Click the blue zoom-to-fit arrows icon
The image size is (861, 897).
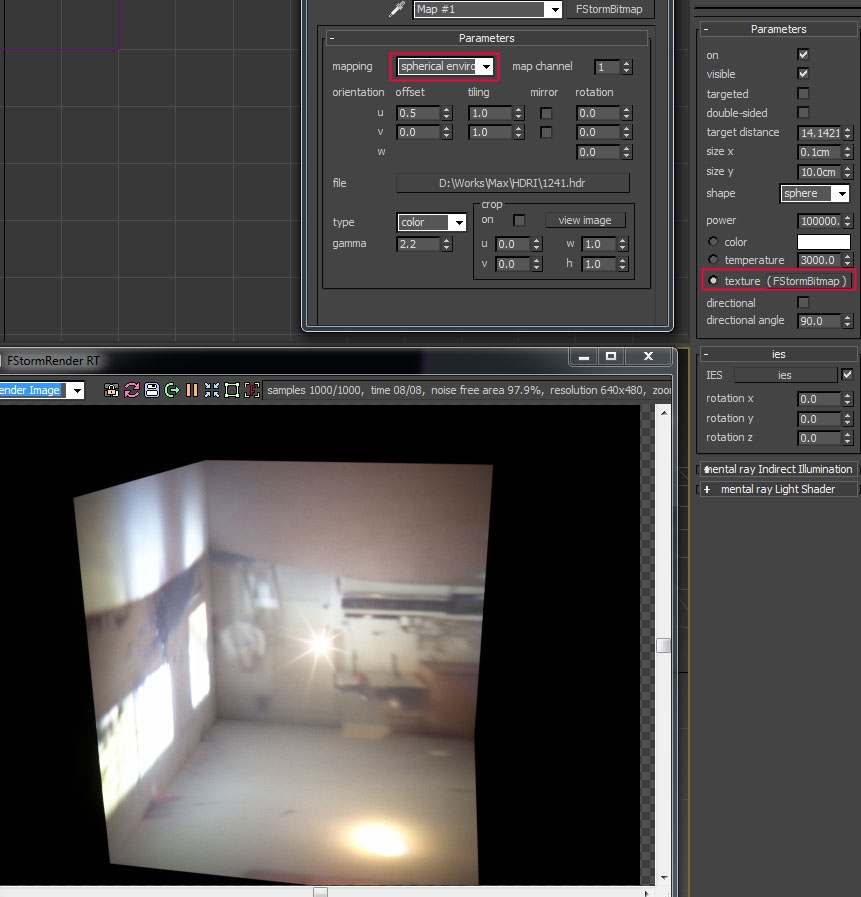point(212,390)
